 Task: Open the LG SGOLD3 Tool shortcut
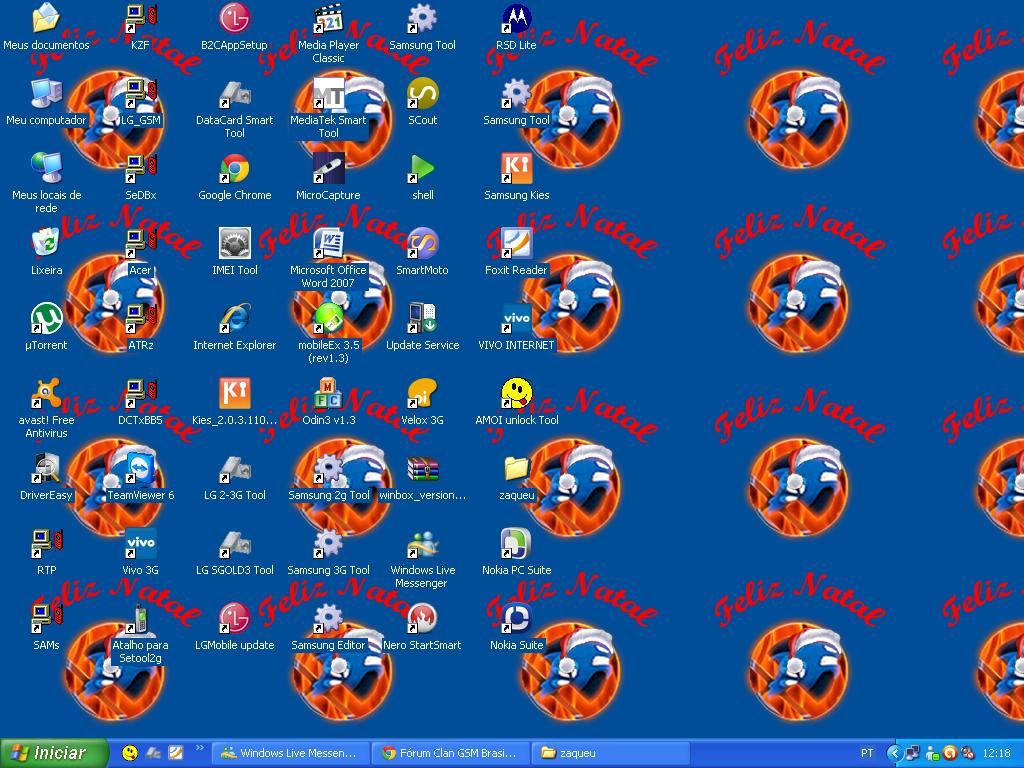[x=234, y=545]
